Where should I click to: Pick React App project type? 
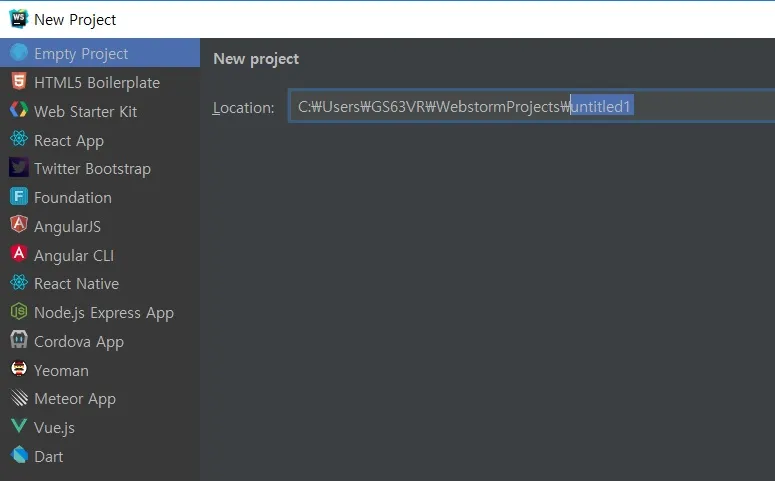100,140
